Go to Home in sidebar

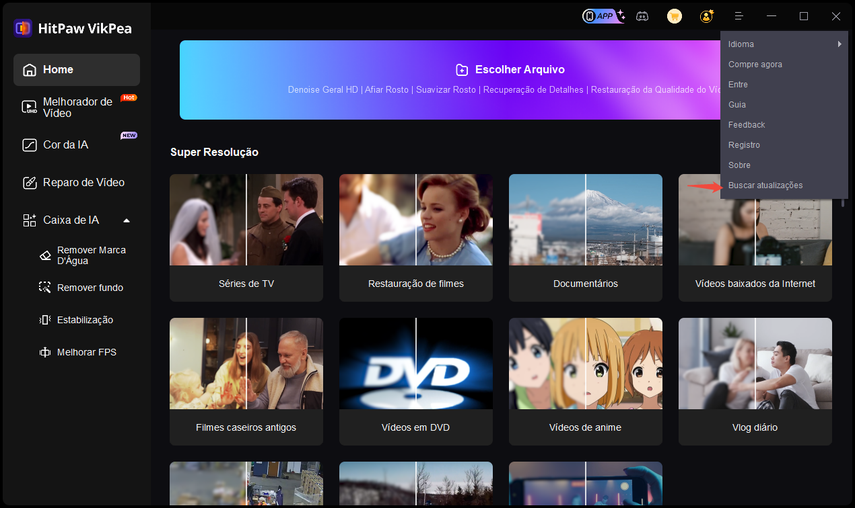[77, 70]
